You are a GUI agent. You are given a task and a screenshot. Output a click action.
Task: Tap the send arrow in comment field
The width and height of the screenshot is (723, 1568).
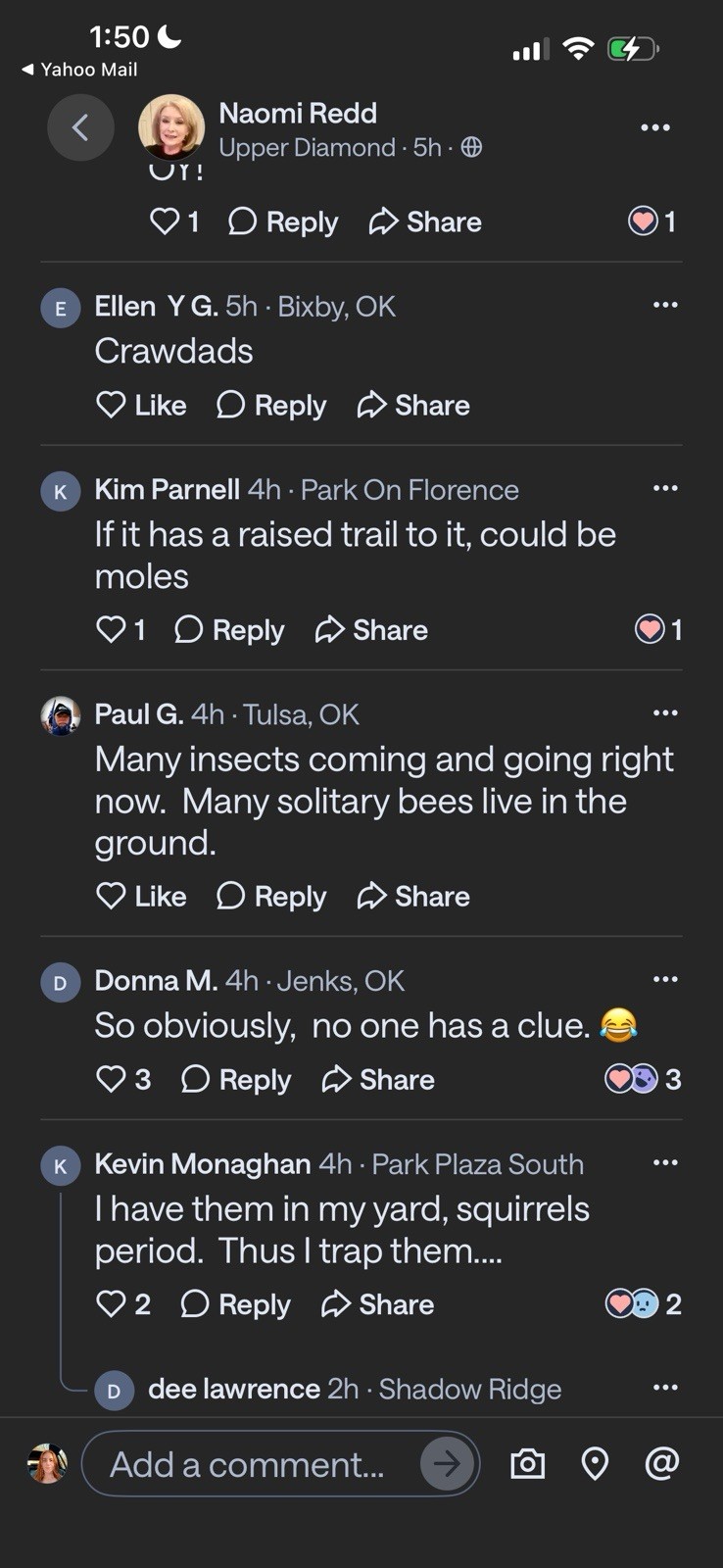[447, 1464]
